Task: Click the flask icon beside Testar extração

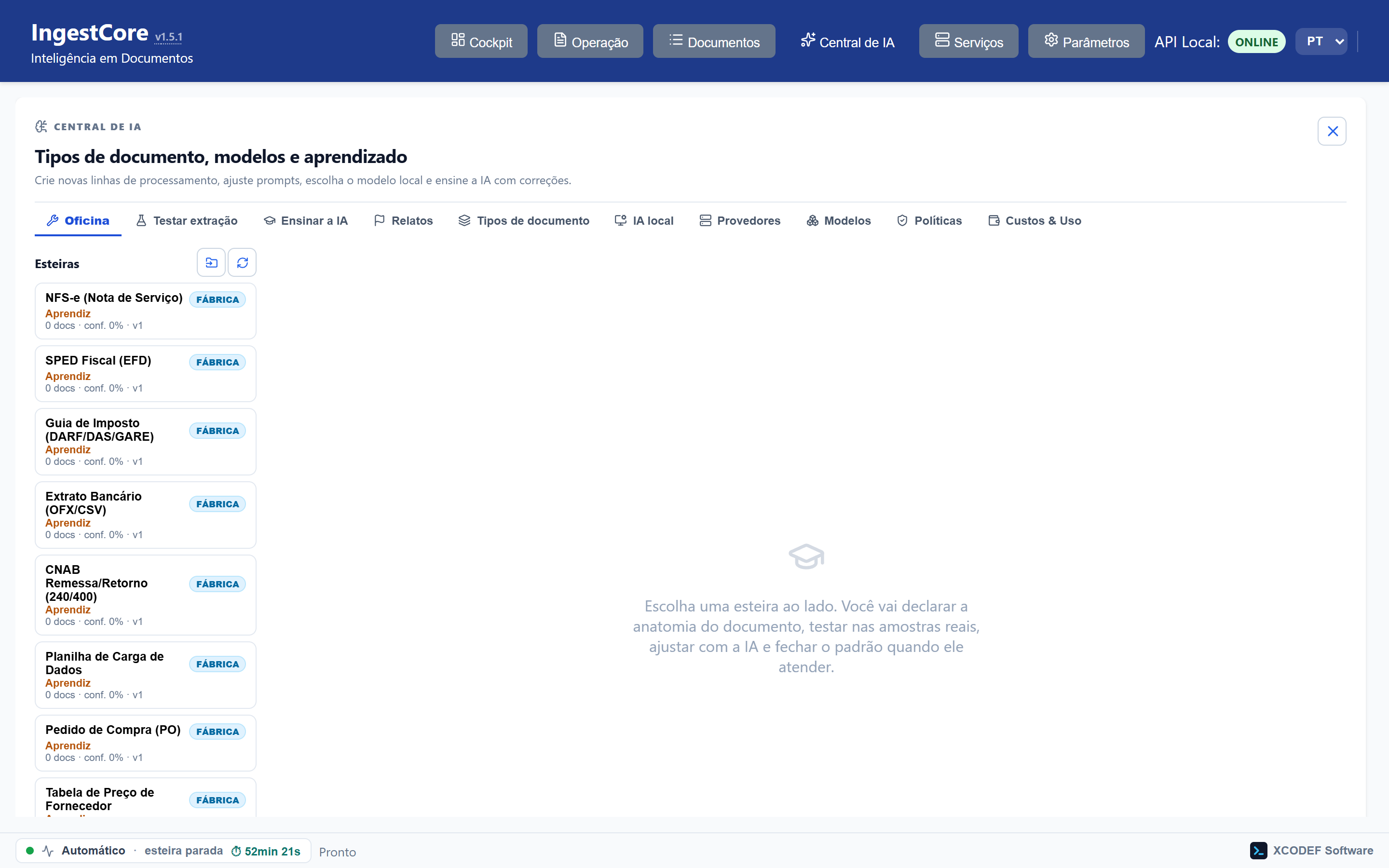Action: click(x=141, y=220)
